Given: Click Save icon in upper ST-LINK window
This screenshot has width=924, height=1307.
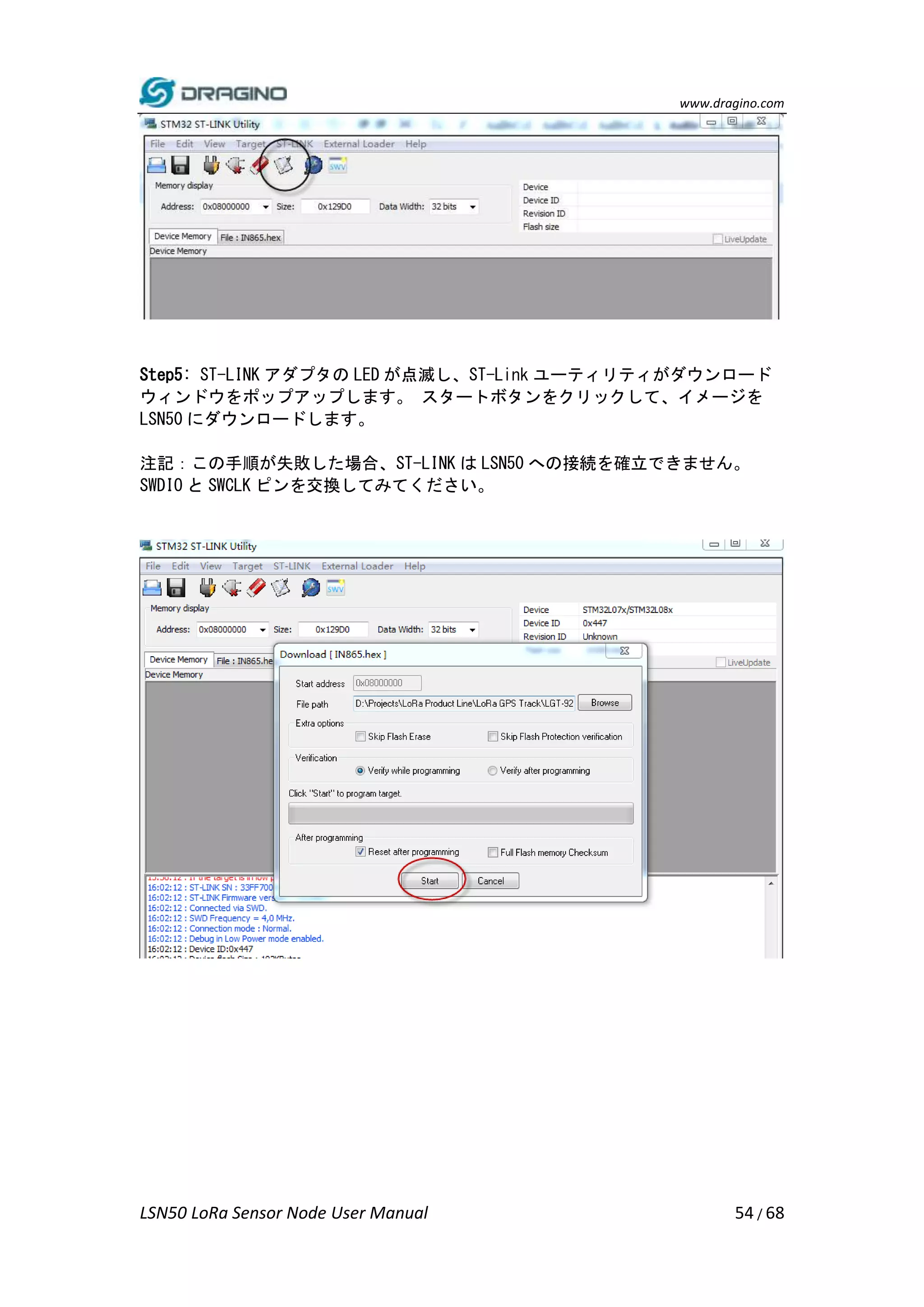Looking at the screenshot, I should click(180, 165).
